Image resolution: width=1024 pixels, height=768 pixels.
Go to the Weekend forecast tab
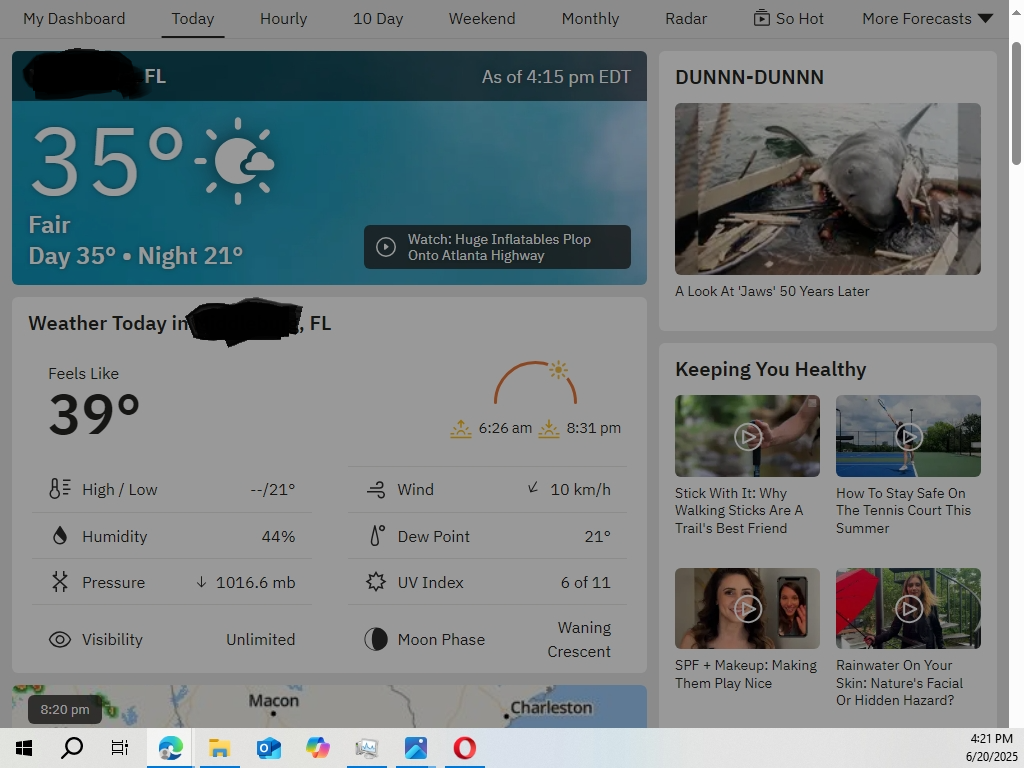pos(482,19)
